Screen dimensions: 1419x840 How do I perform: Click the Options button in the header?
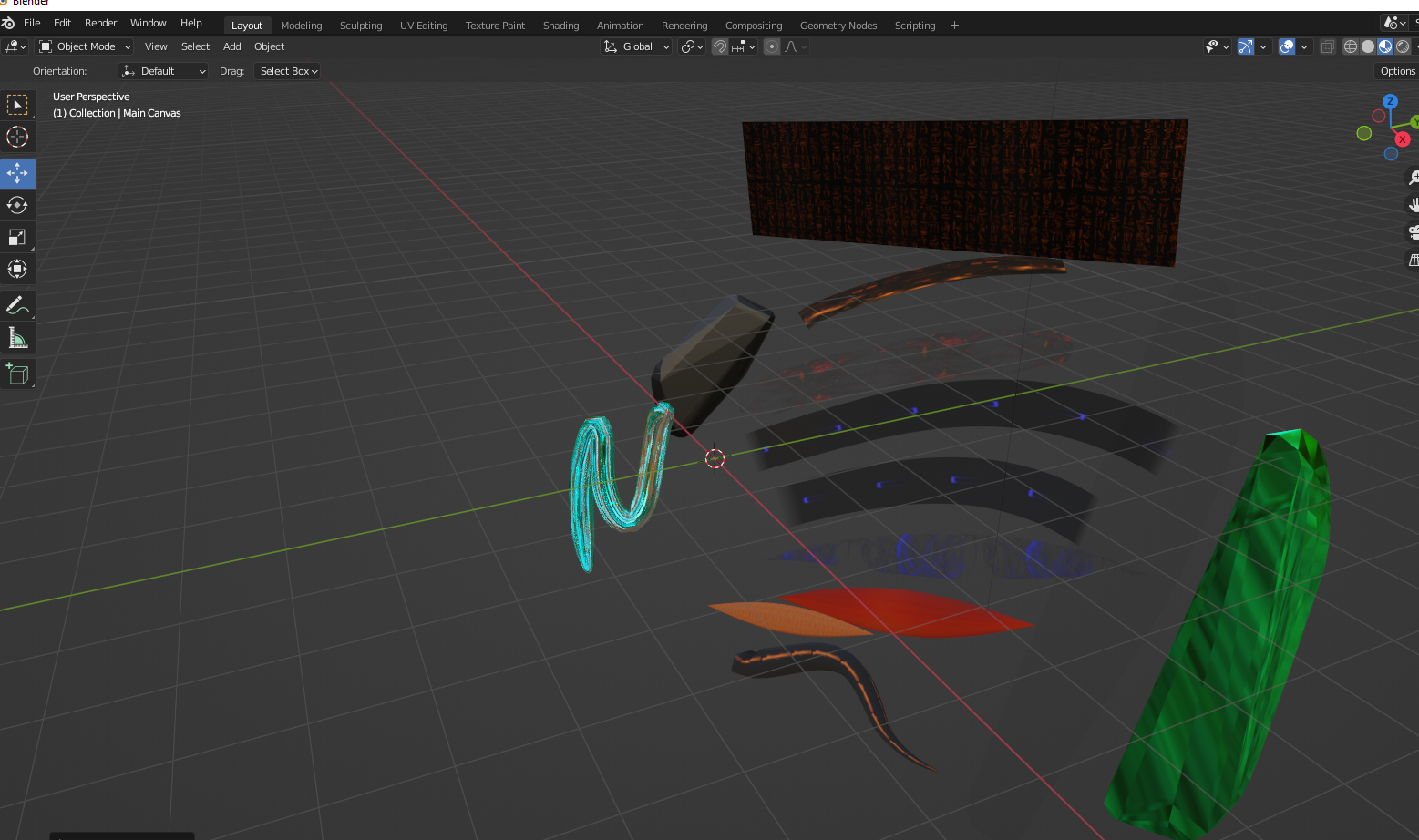coord(1396,70)
